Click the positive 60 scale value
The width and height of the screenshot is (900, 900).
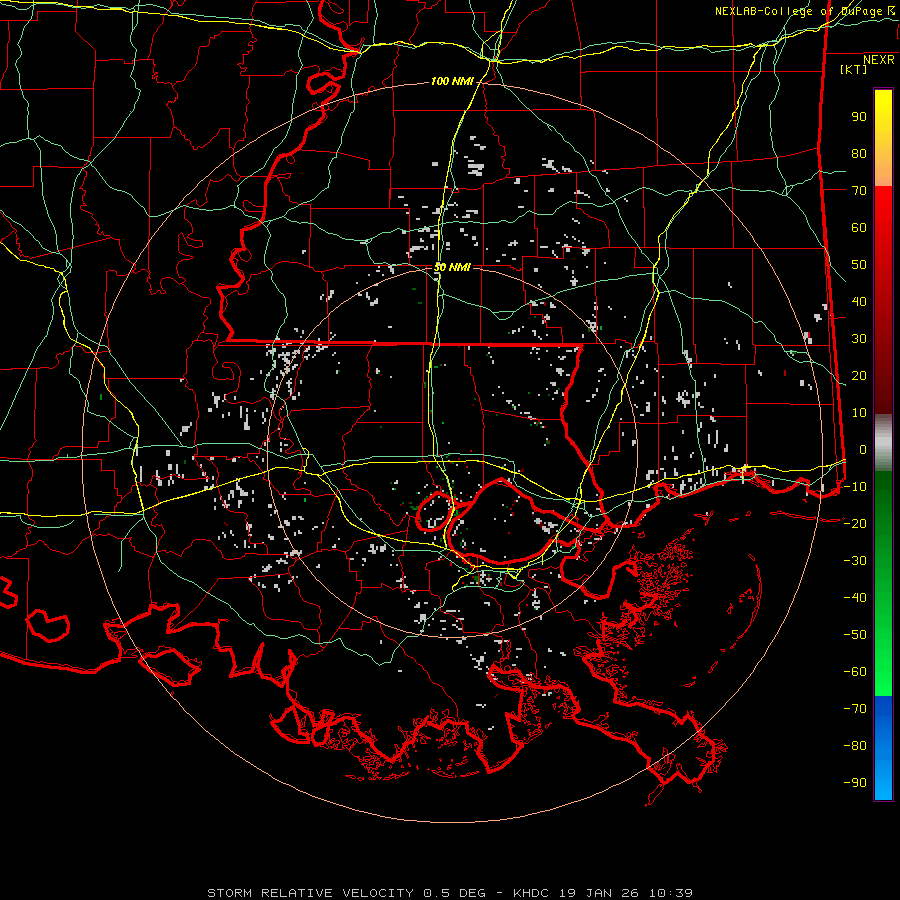(x=859, y=228)
